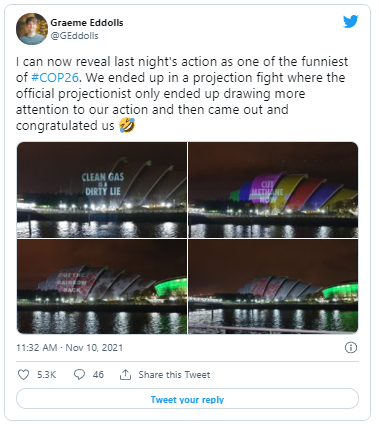Open the bottom-right night river photo
This screenshot has height=427, width=379.
(x=273, y=286)
